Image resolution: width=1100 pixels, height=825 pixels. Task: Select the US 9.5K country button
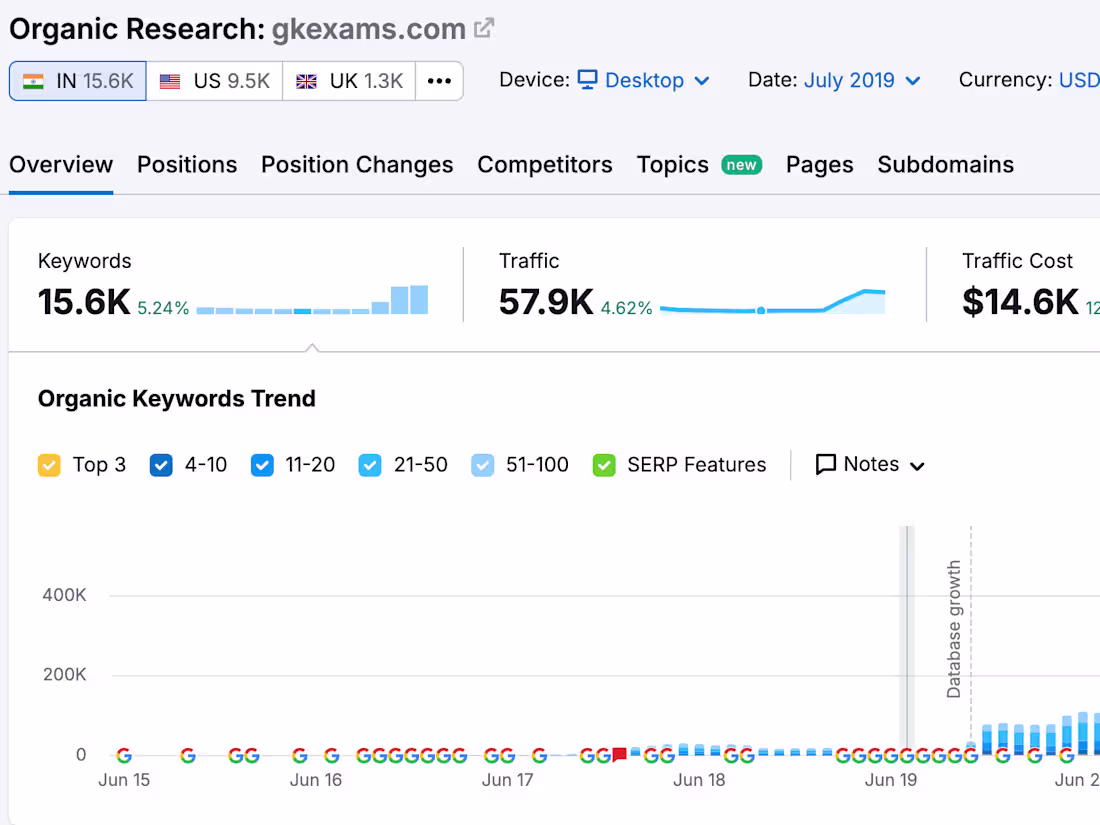pos(214,80)
